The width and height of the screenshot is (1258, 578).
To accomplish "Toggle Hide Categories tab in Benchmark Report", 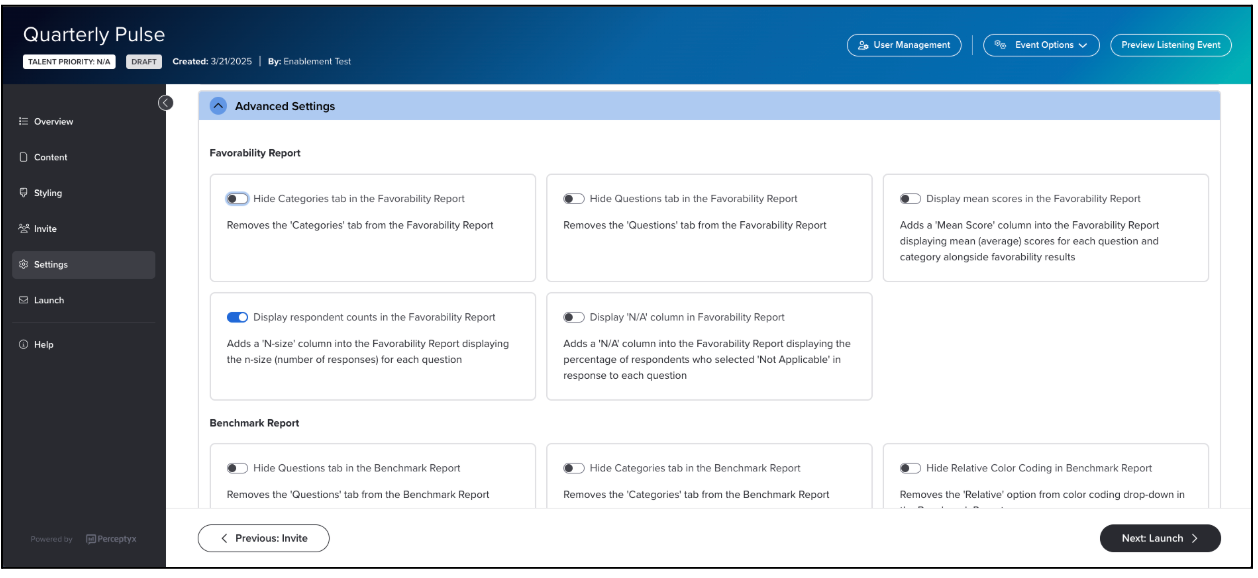I will click(x=573, y=468).
